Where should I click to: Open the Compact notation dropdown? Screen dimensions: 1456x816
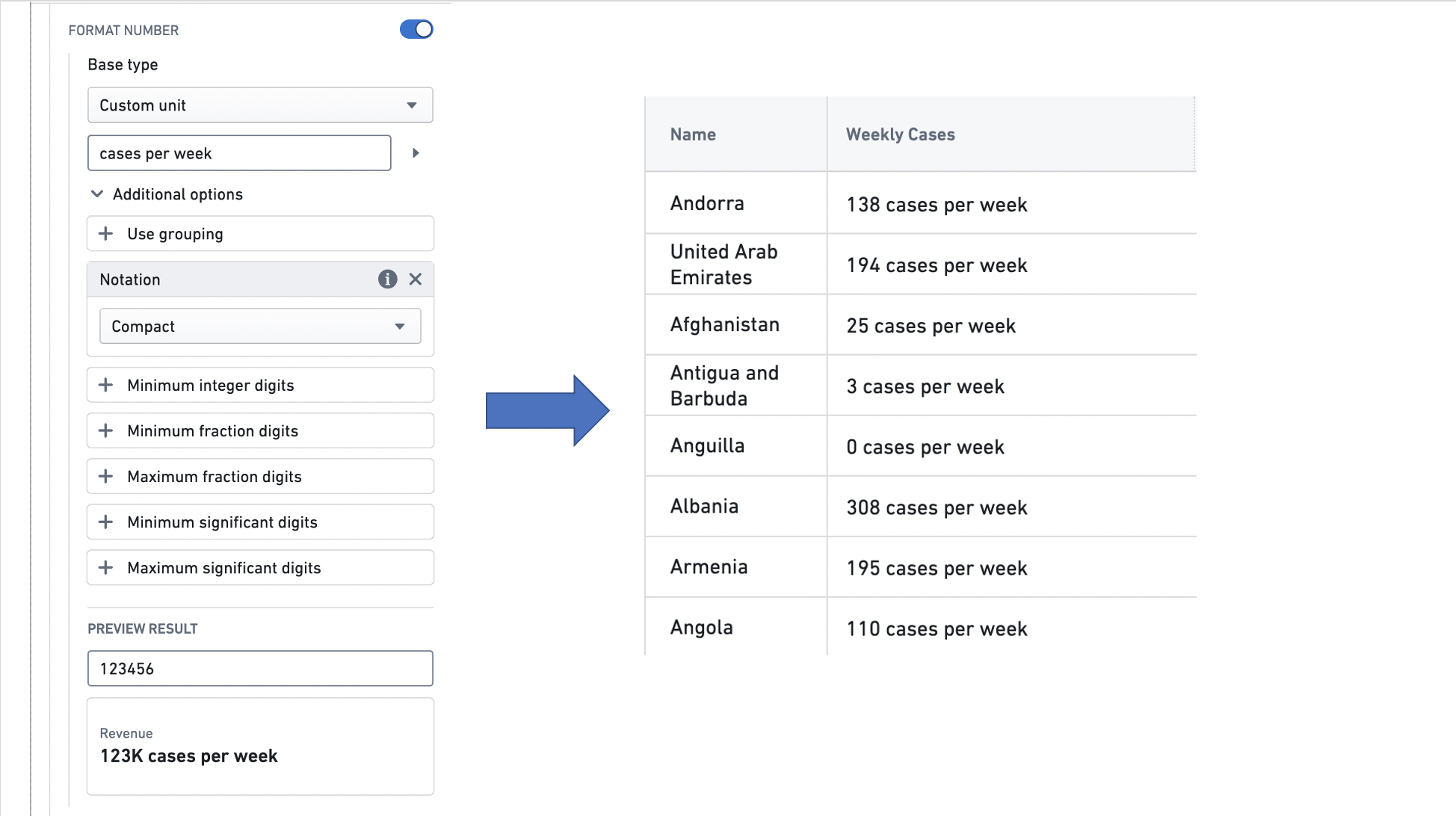(x=260, y=327)
